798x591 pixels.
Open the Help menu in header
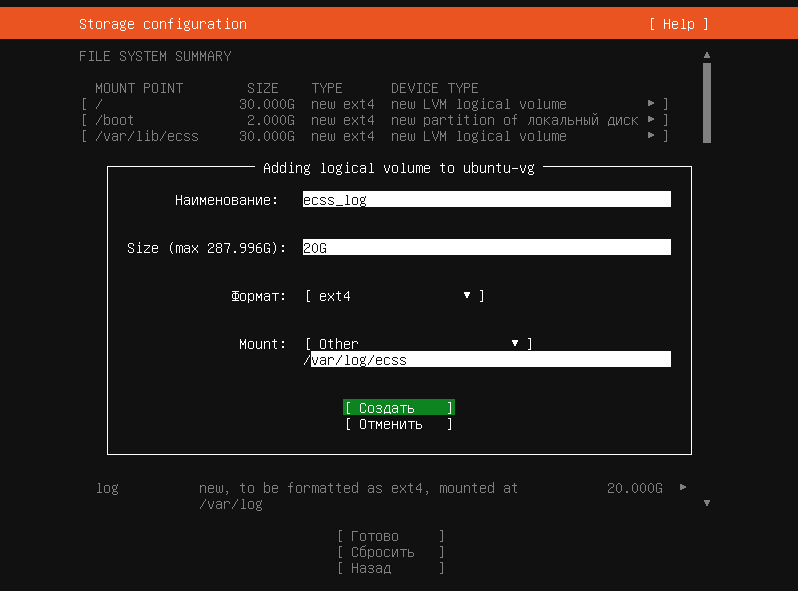click(x=678, y=24)
